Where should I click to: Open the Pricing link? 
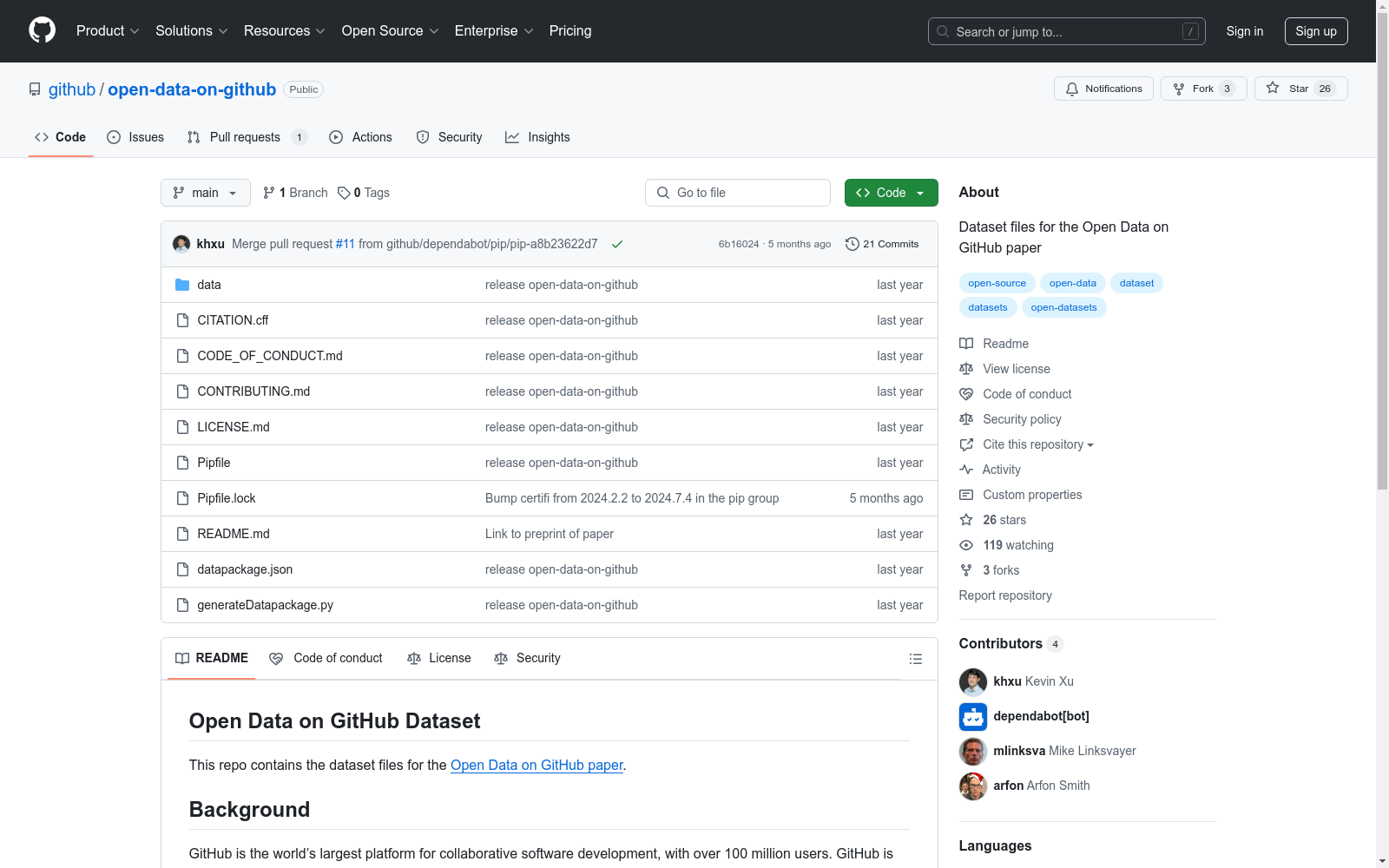(570, 31)
